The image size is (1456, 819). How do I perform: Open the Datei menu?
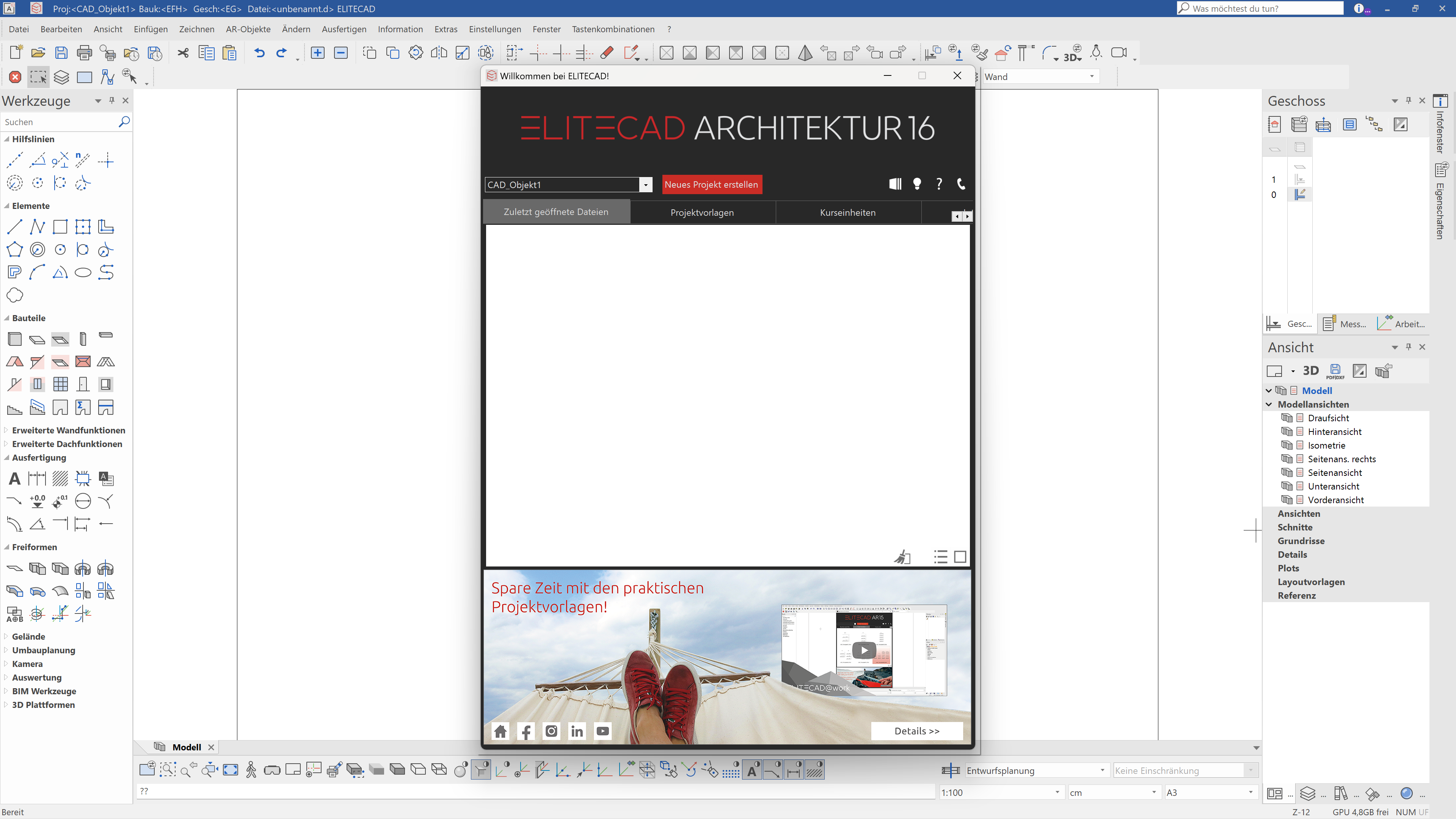coord(19,29)
